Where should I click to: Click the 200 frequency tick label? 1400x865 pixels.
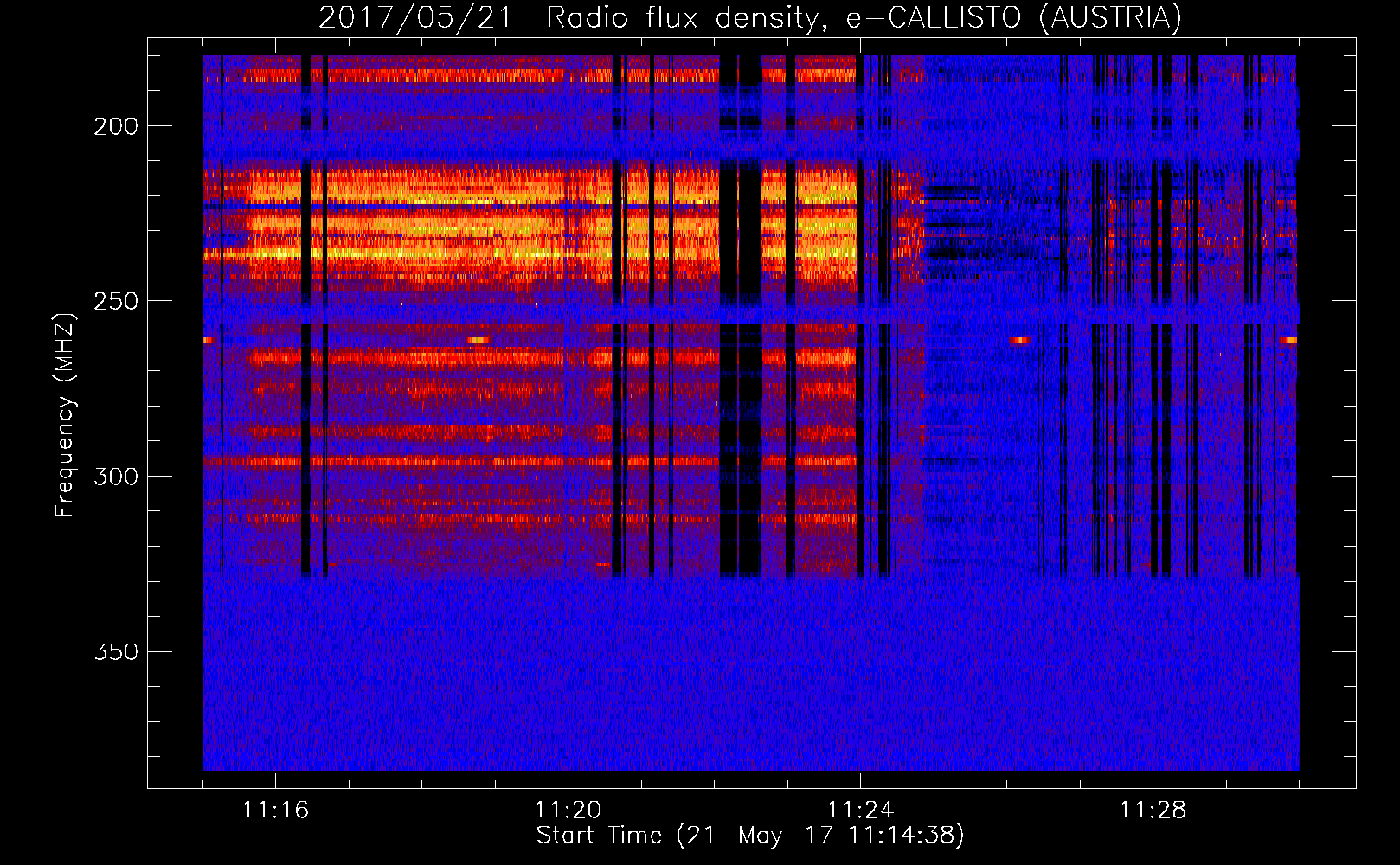click(116, 126)
